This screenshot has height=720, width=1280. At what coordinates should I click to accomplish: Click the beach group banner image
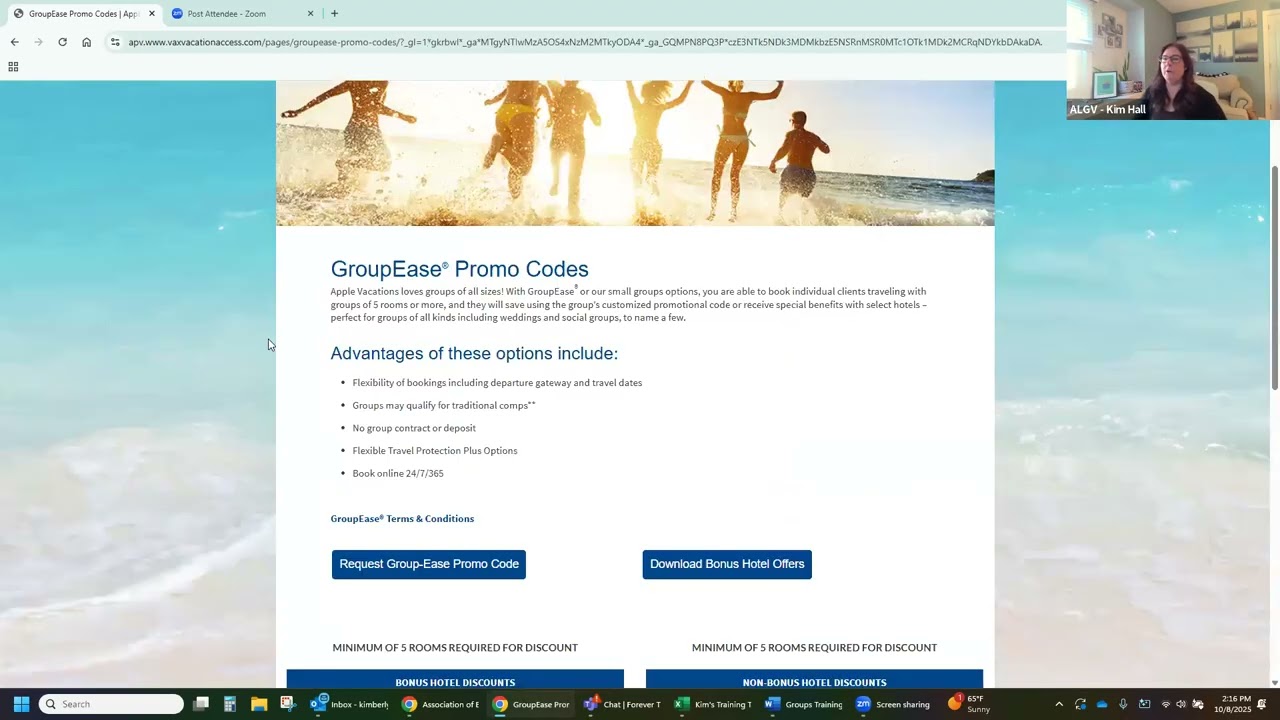635,153
